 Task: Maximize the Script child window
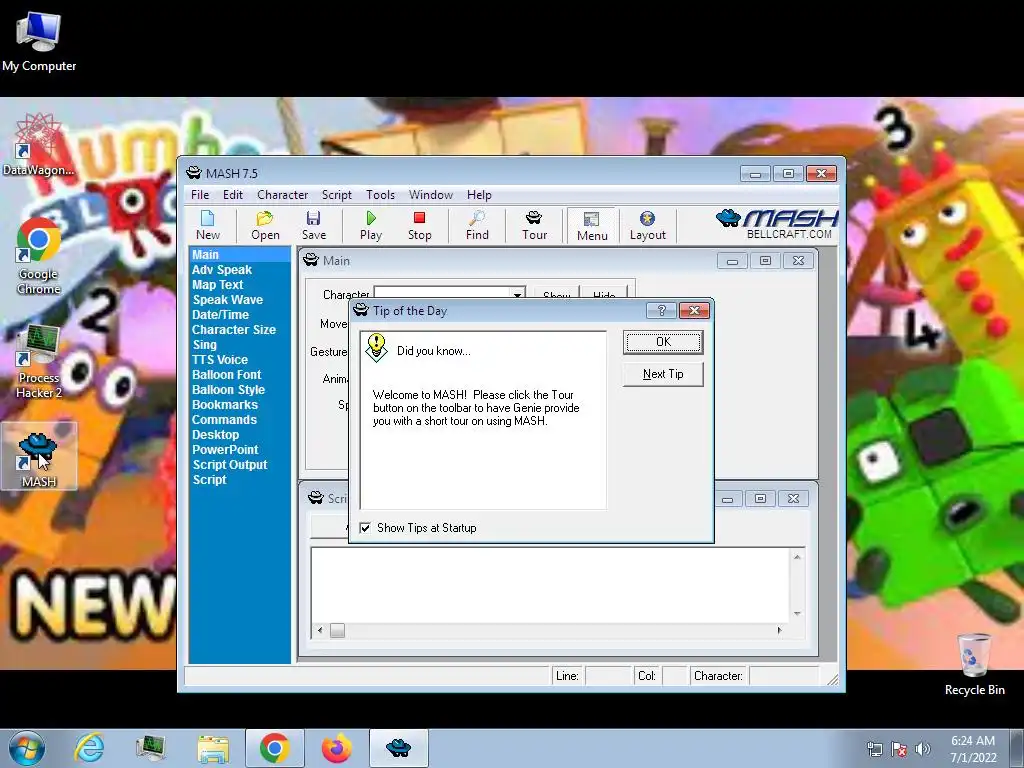[x=760, y=499]
